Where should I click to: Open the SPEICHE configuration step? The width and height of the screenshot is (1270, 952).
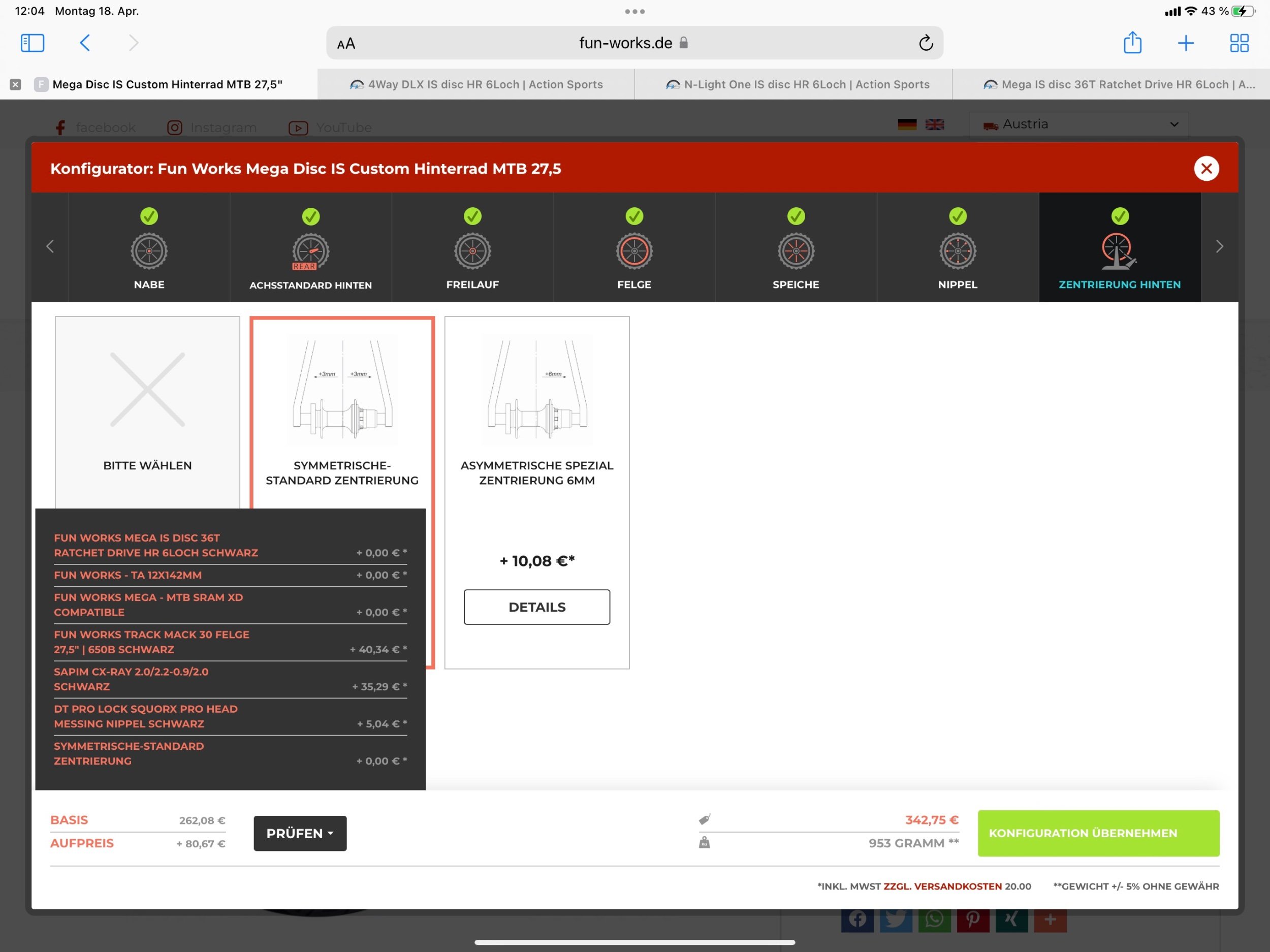coord(796,247)
